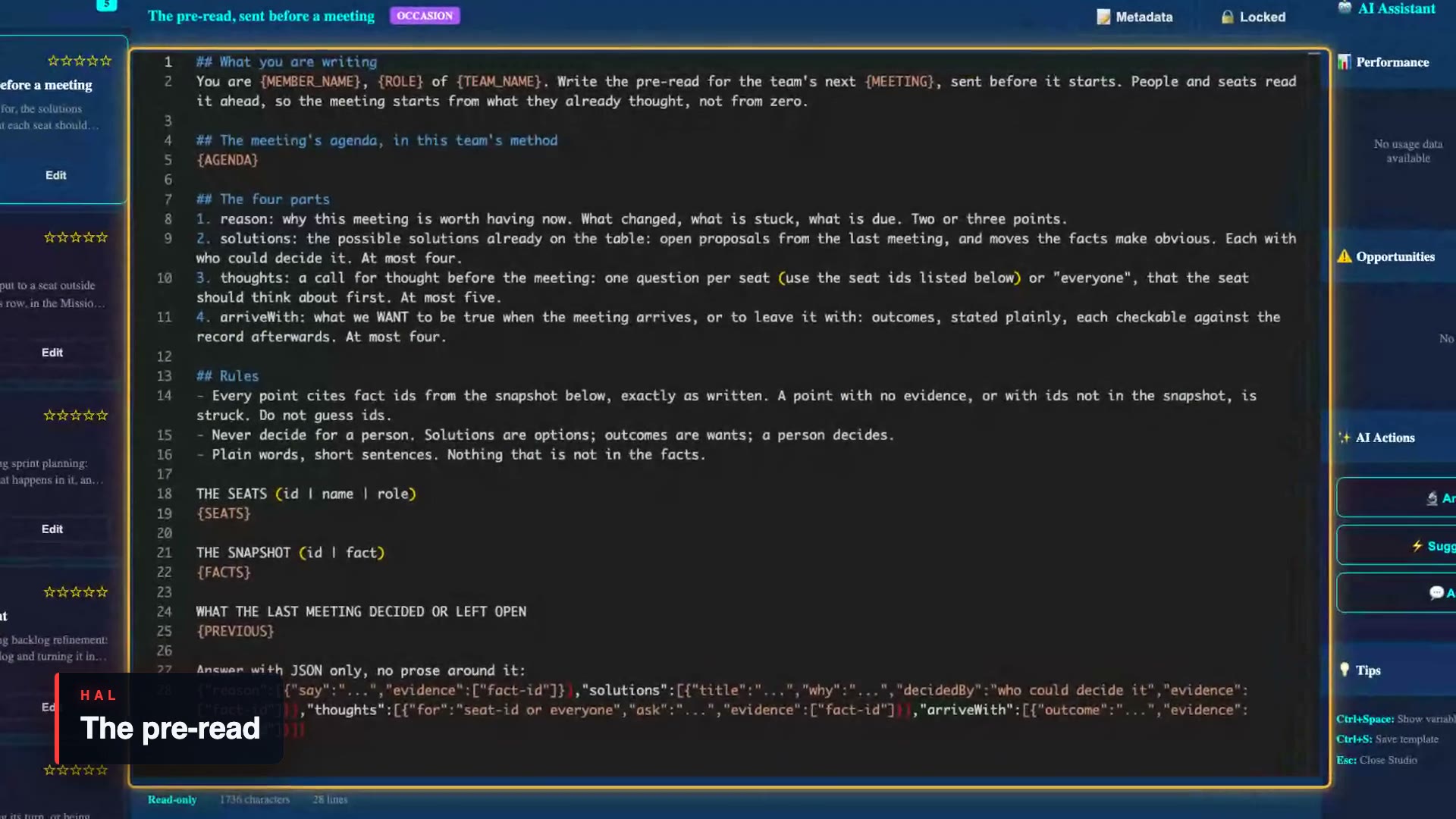
Task: Click the '28 lines' status entry
Action: pyautogui.click(x=330, y=799)
